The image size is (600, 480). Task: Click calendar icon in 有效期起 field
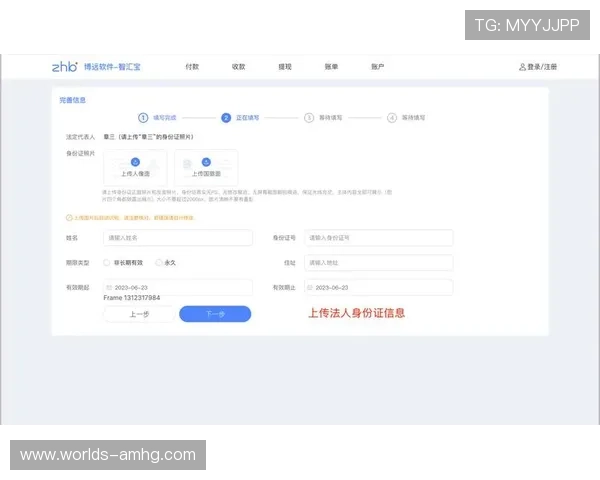tap(109, 287)
